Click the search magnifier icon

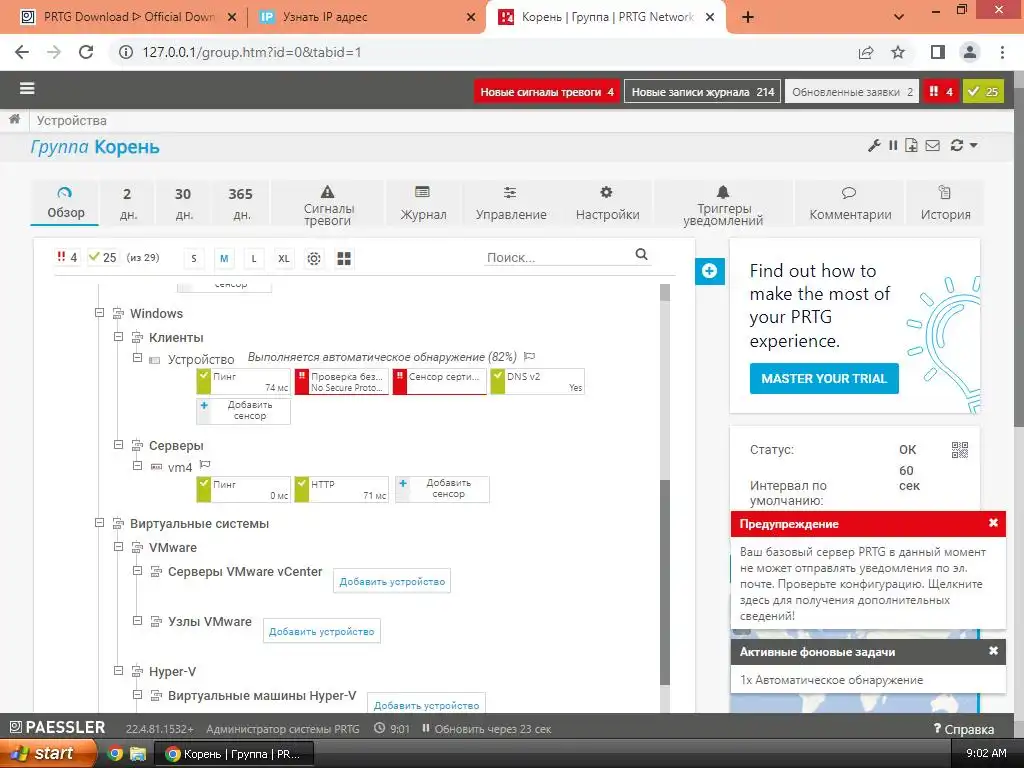[x=641, y=255]
